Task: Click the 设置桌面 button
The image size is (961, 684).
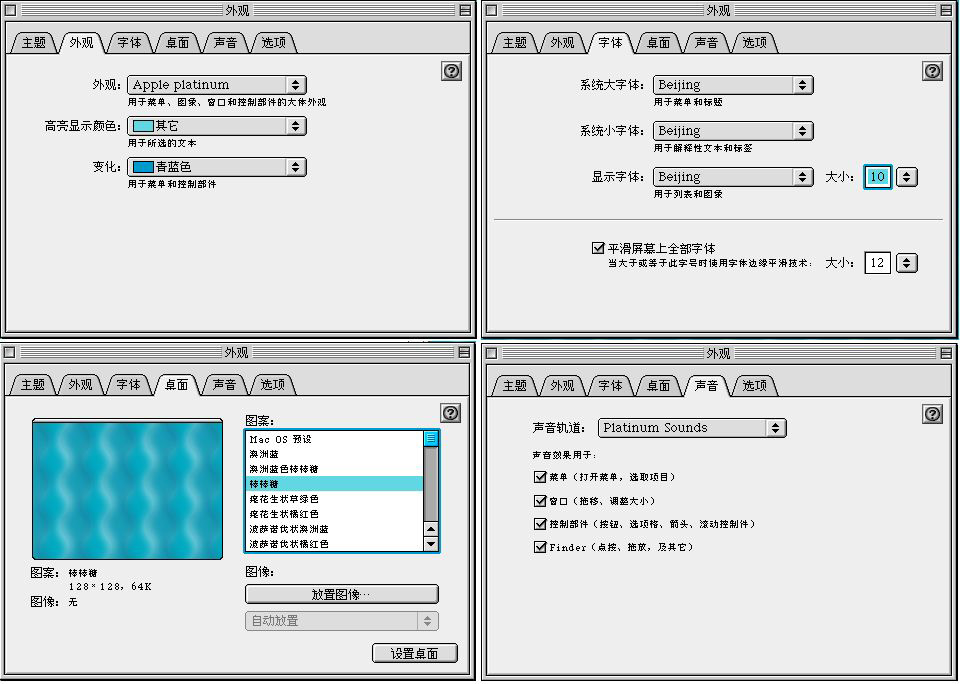Action: coord(415,653)
